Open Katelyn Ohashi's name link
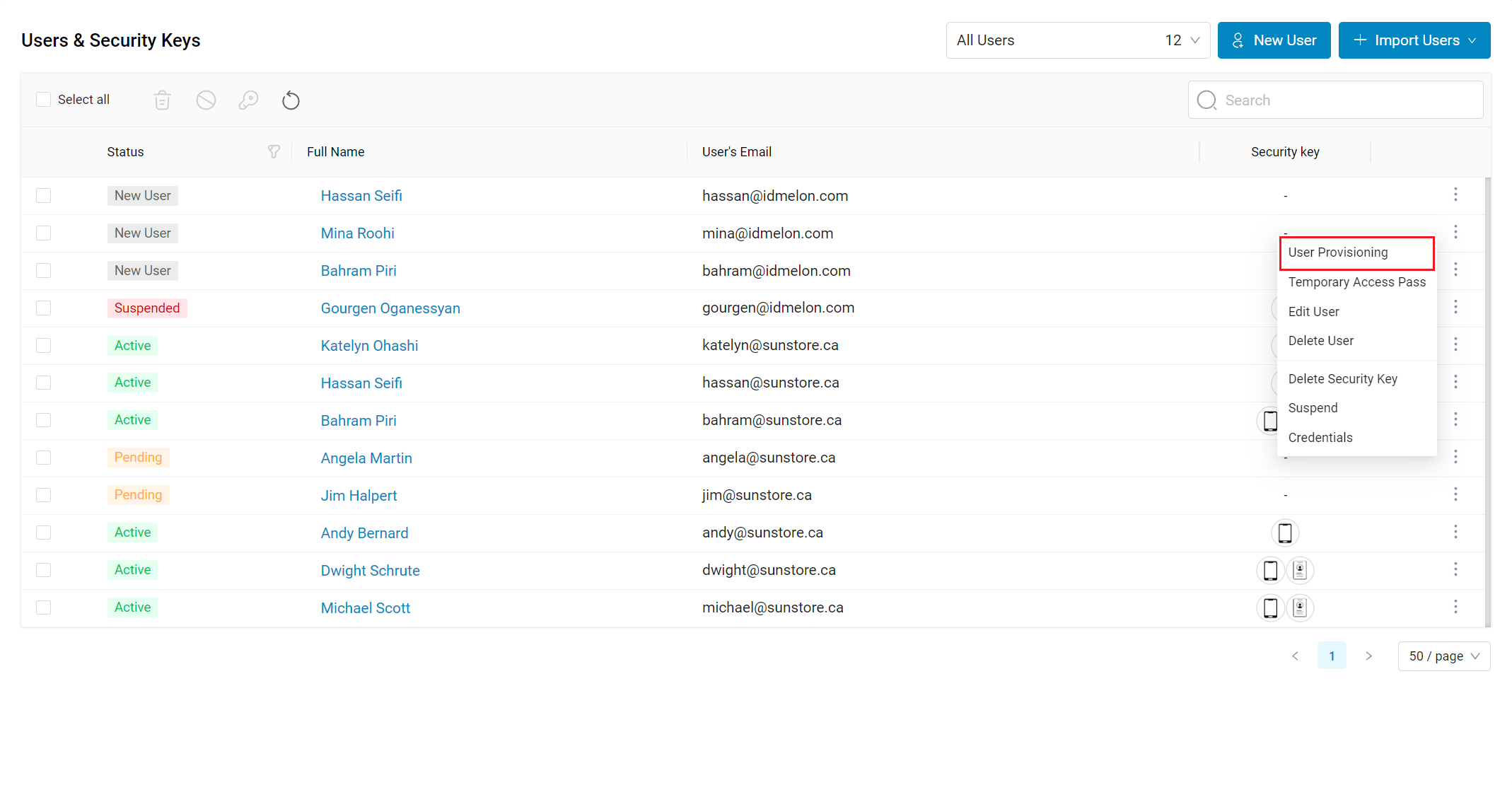This screenshot has height=785, width=1512. (369, 346)
